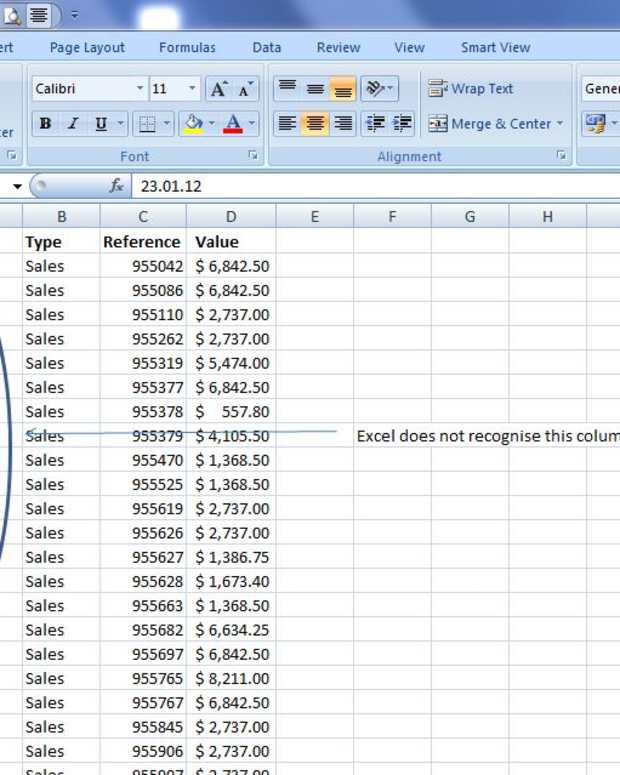The height and width of the screenshot is (775, 620).
Task: Click the Increase Indent icon
Action: click(x=402, y=124)
